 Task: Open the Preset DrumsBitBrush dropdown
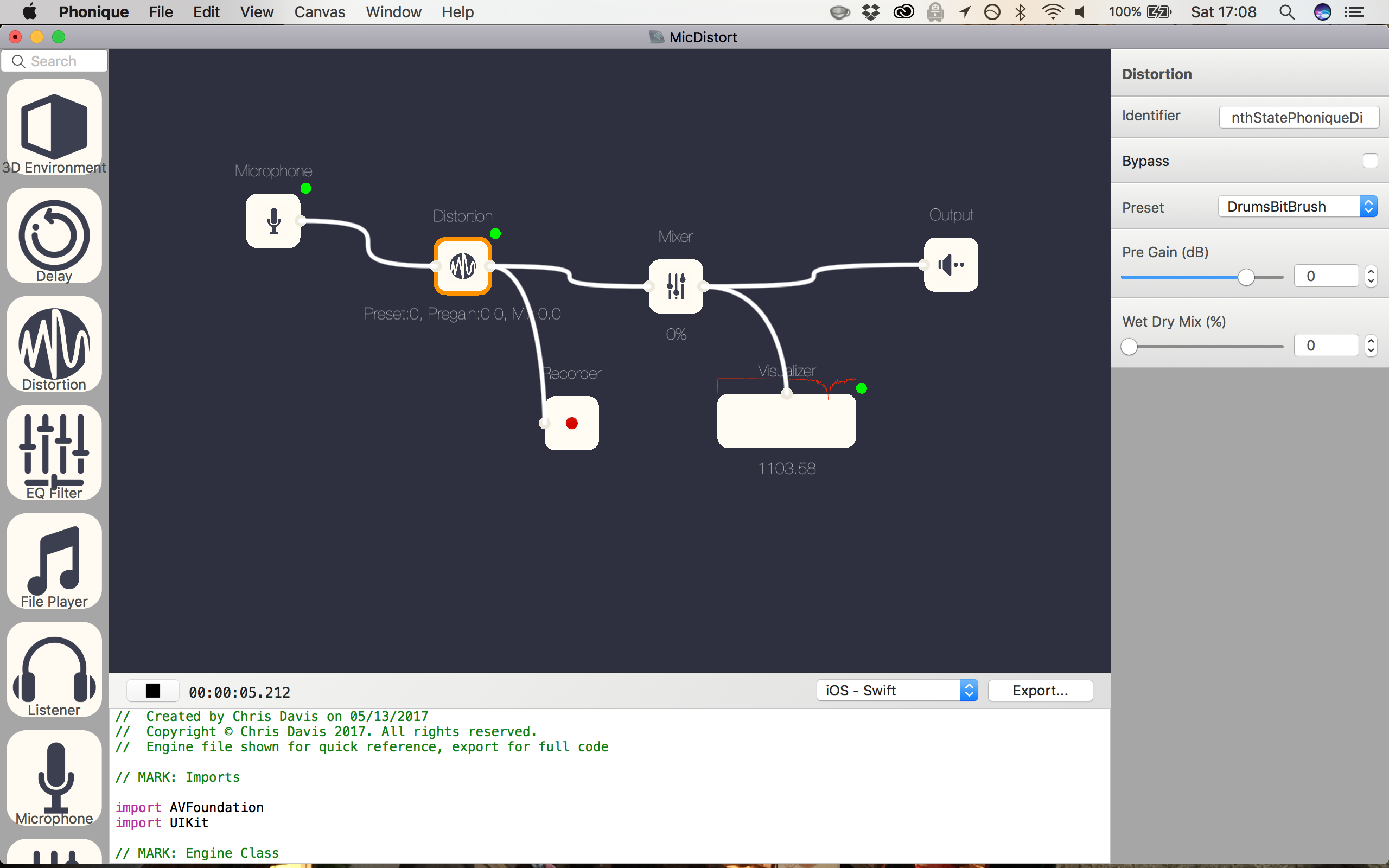pyautogui.click(x=1297, y=207)
